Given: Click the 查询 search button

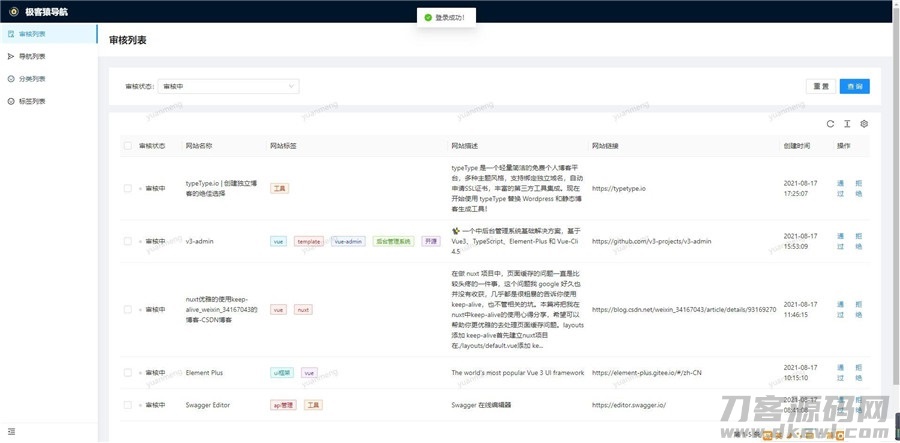Looking at the screenshot, I should (854, 87).
